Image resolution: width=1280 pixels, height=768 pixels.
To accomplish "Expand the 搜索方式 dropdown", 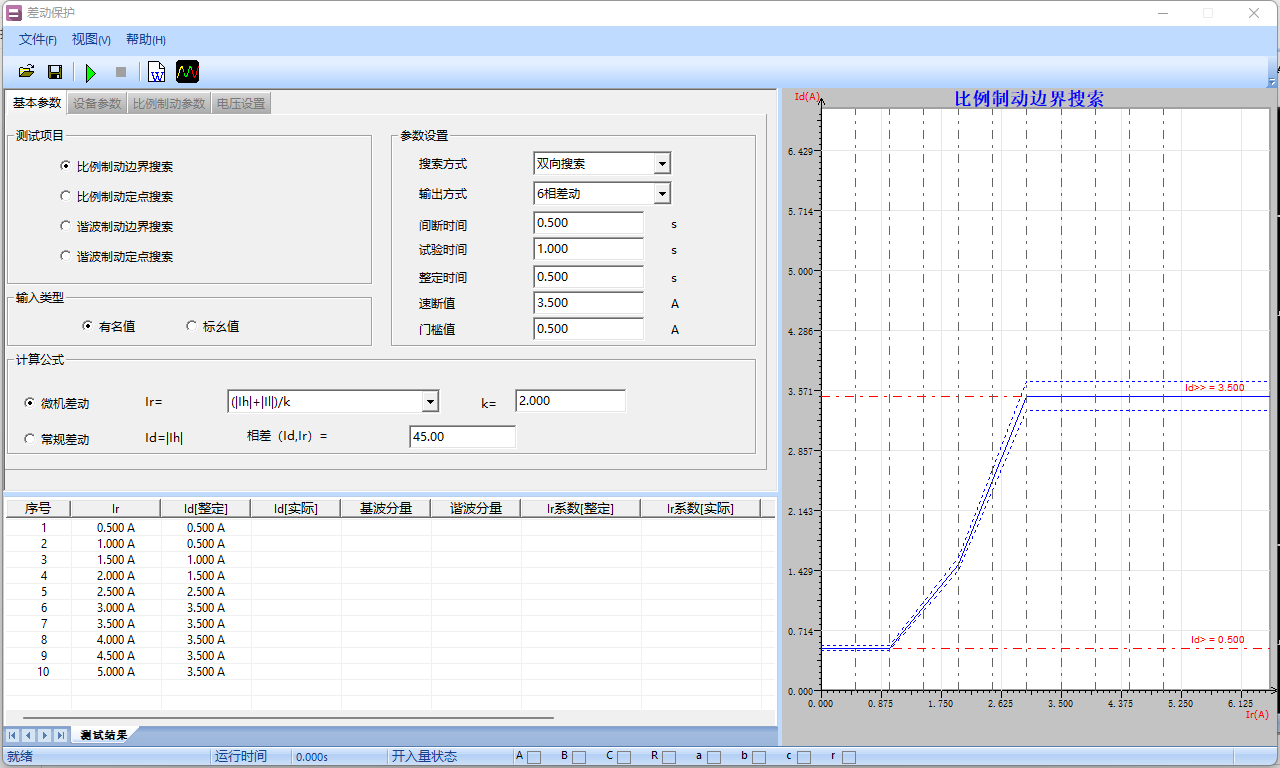I will 661,164.
